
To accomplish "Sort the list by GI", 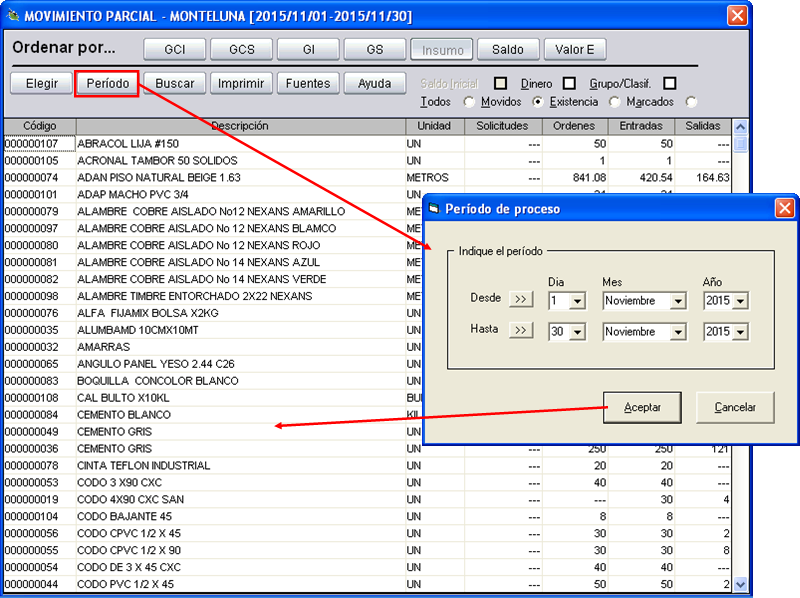I will [x=308, y=49].
